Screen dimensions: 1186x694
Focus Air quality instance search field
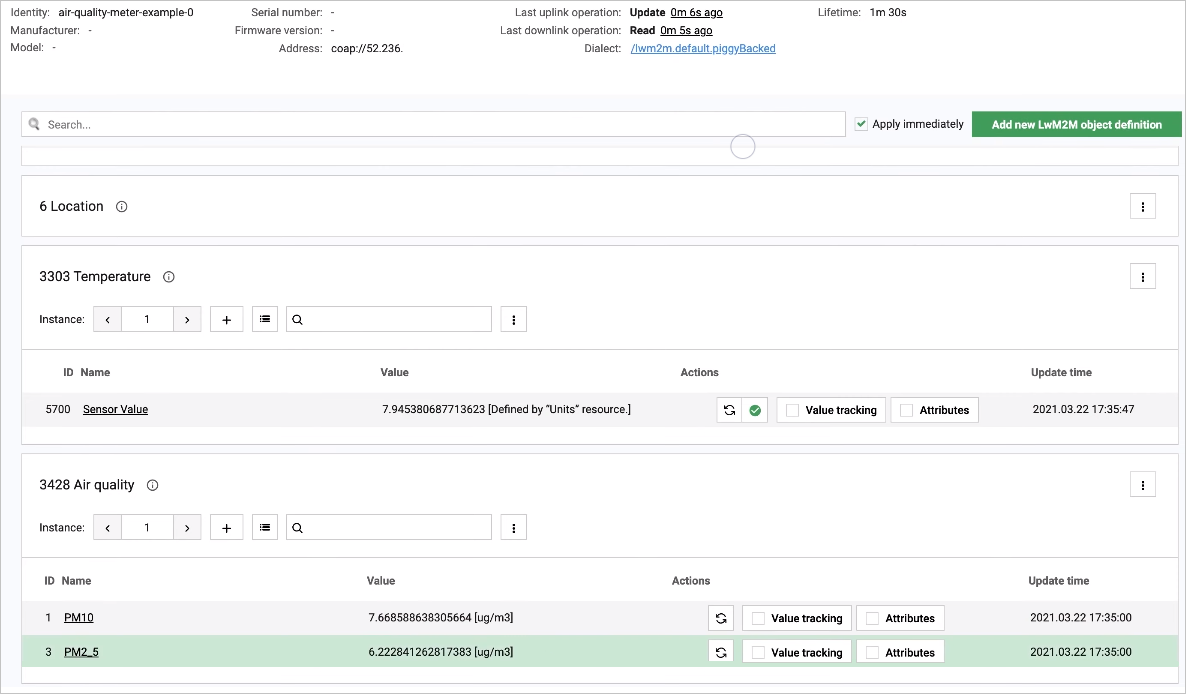[x=389, y=528]
